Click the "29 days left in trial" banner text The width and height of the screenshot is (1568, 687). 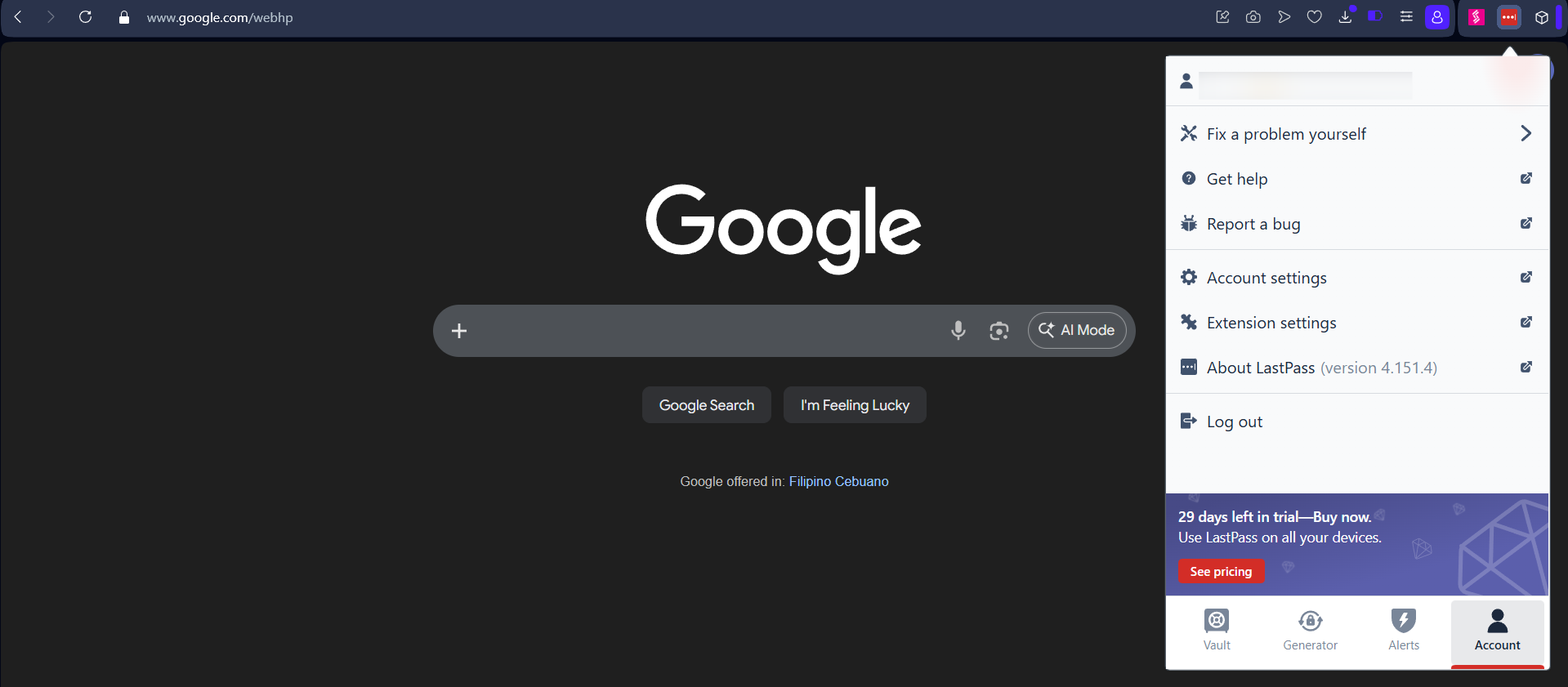[1275, 517]
